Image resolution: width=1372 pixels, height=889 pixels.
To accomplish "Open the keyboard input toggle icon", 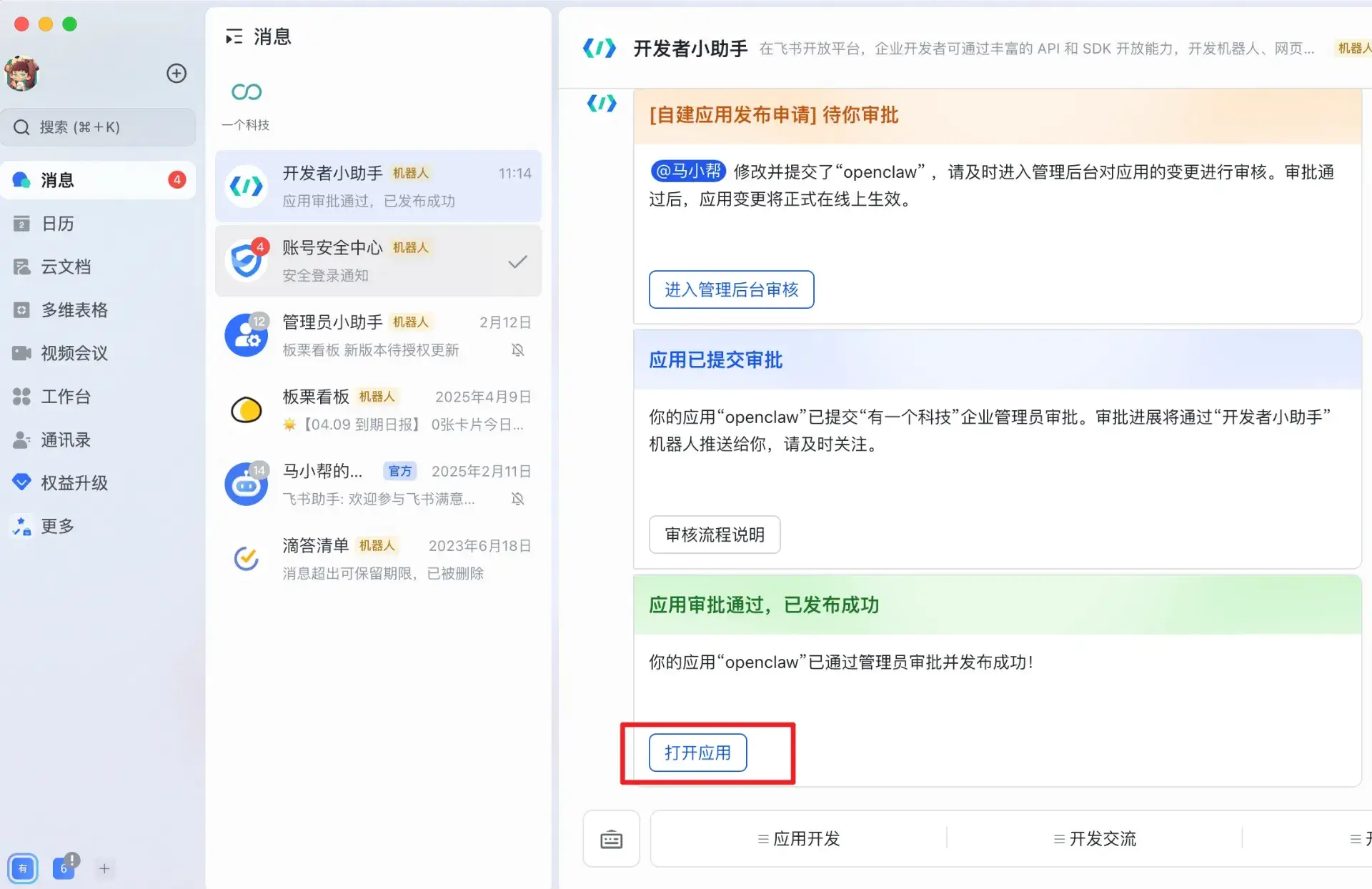I will (611, 839).
